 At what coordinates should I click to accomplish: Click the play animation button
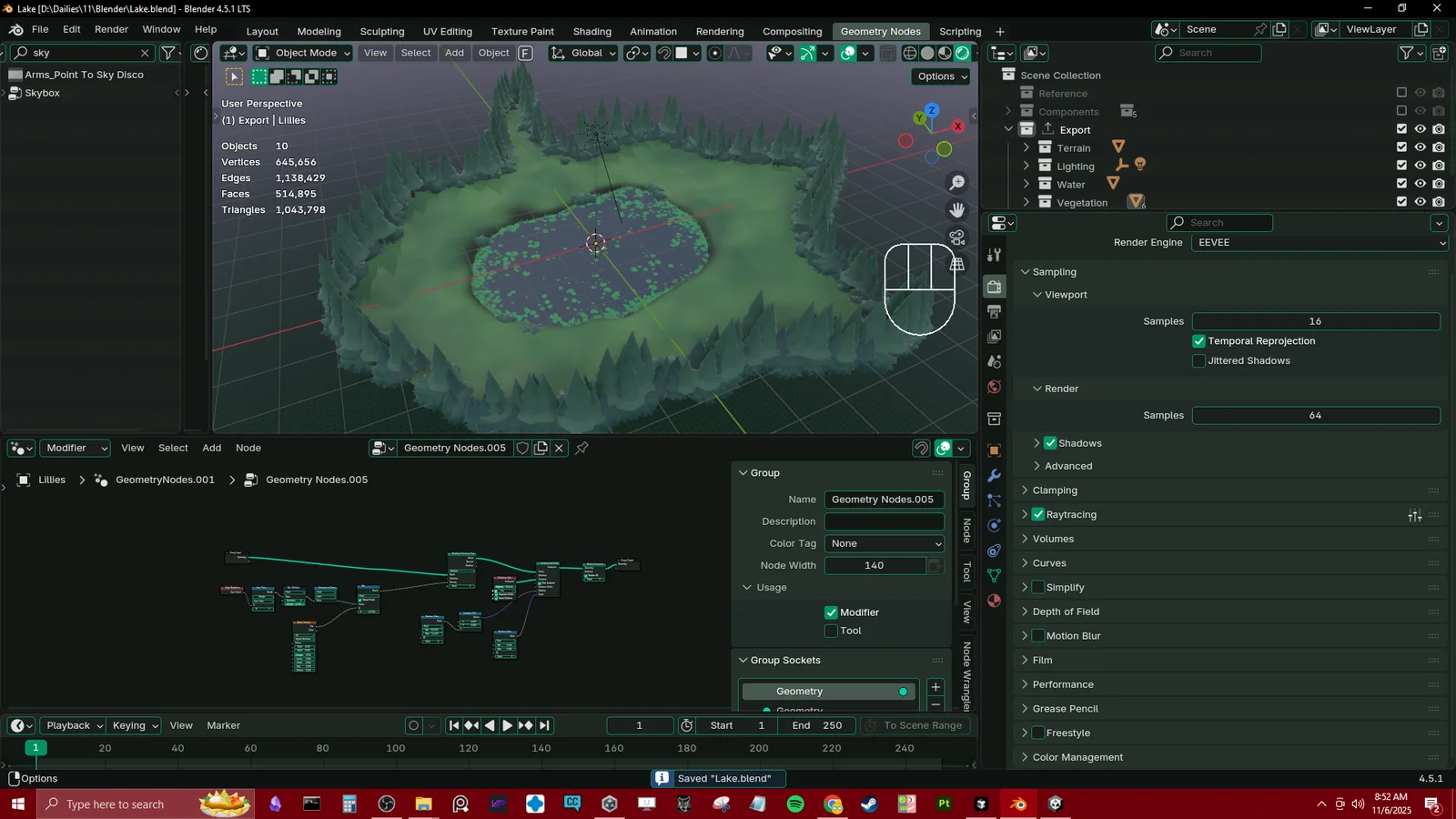click(508, 726)
